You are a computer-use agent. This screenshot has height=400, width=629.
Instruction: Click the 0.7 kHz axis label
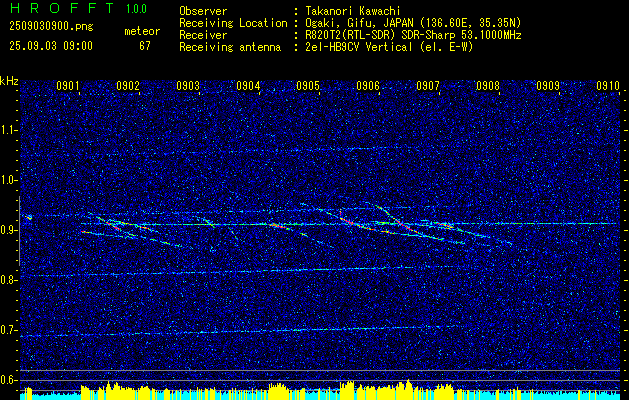8,330
